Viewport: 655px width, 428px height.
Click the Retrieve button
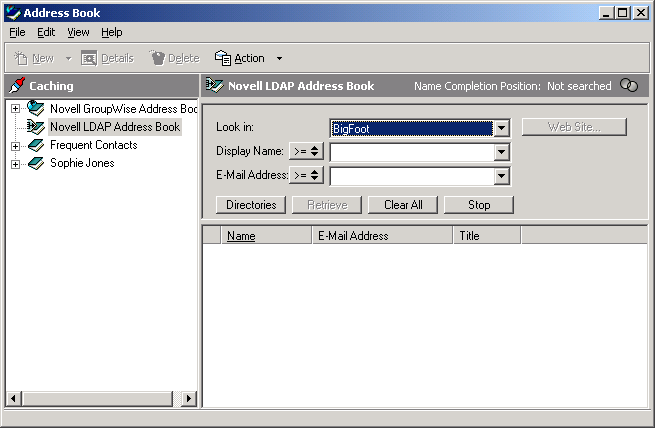[327, 205]
